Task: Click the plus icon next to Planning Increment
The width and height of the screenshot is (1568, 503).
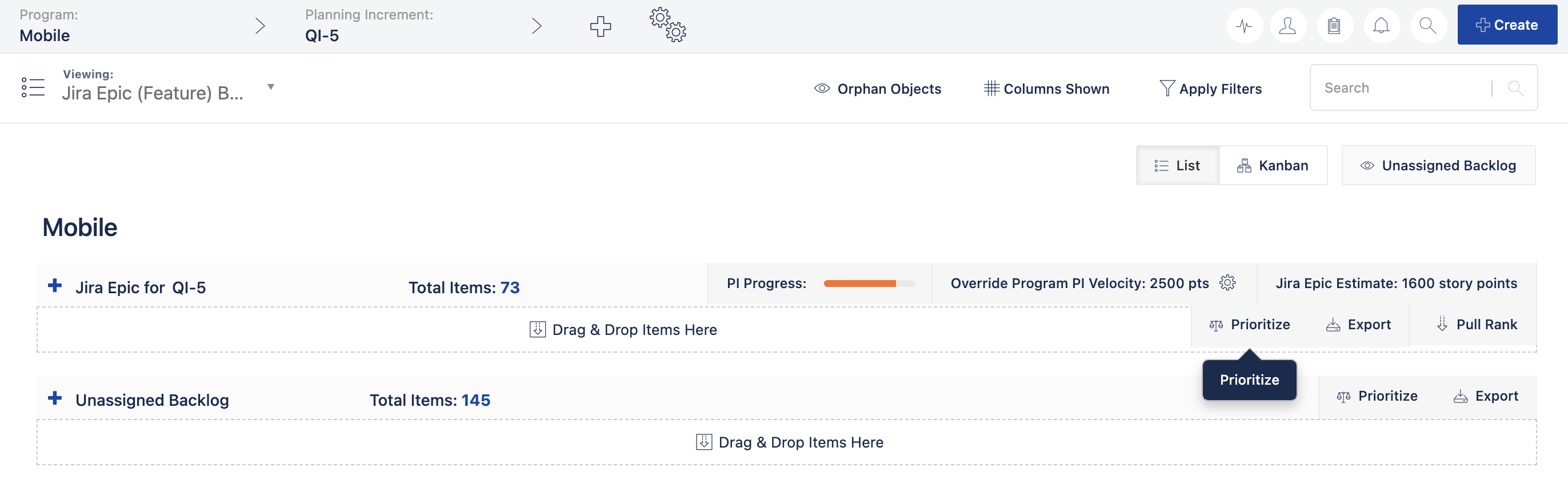Action: pos(600,26)
